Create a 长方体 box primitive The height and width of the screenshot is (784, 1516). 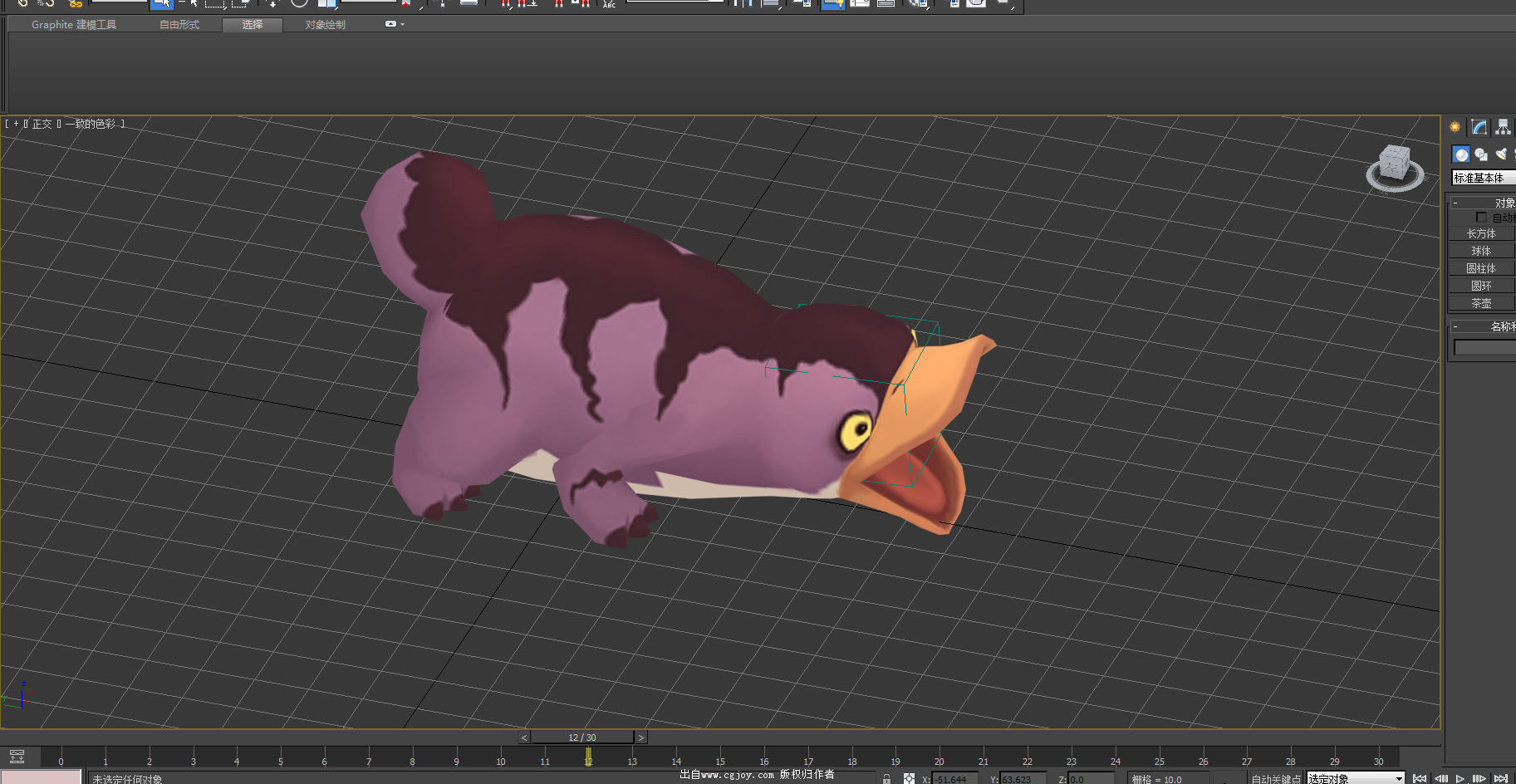click(x=1481, y=233)
